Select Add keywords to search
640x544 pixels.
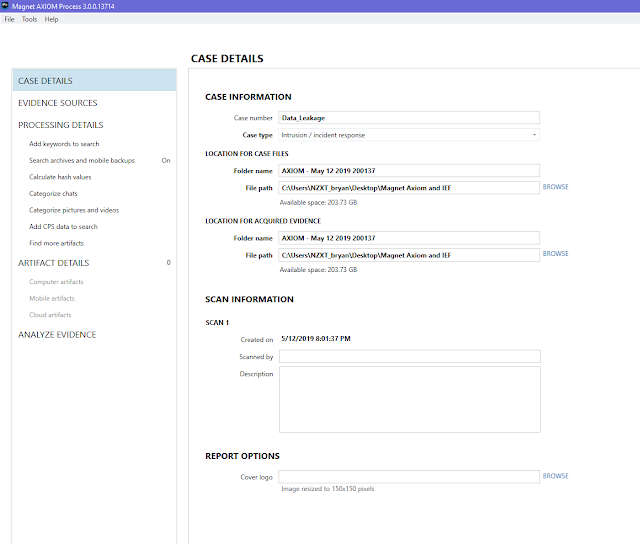click(x=64, y=144)
